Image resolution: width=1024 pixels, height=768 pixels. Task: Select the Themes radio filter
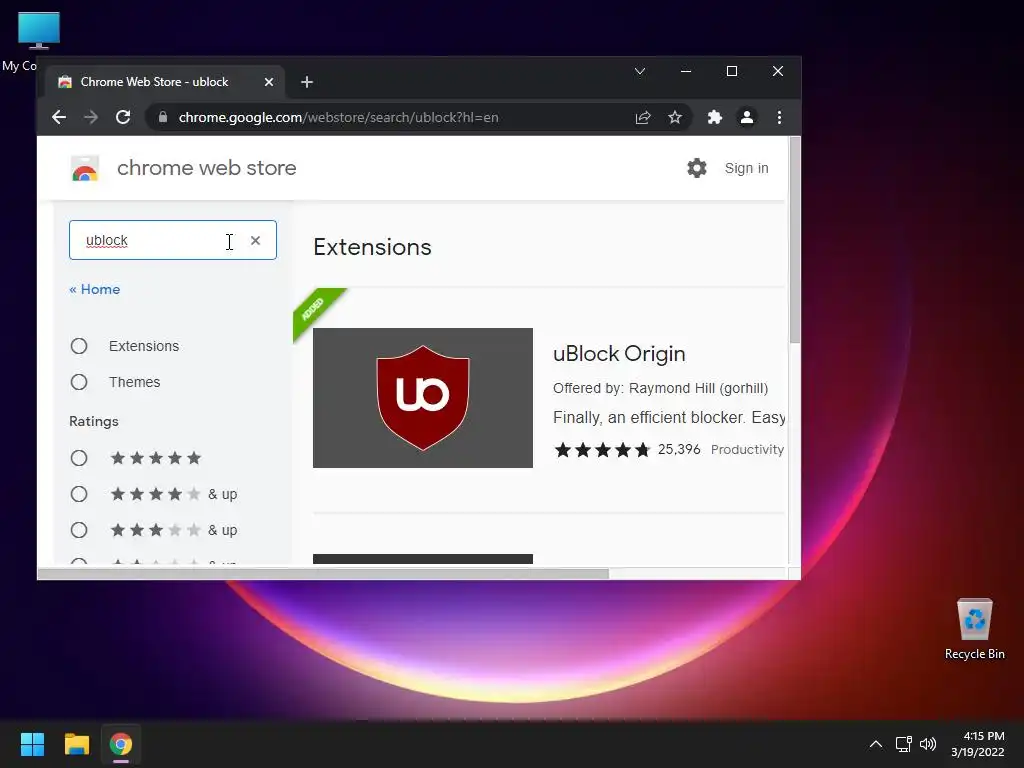point(79,382)
